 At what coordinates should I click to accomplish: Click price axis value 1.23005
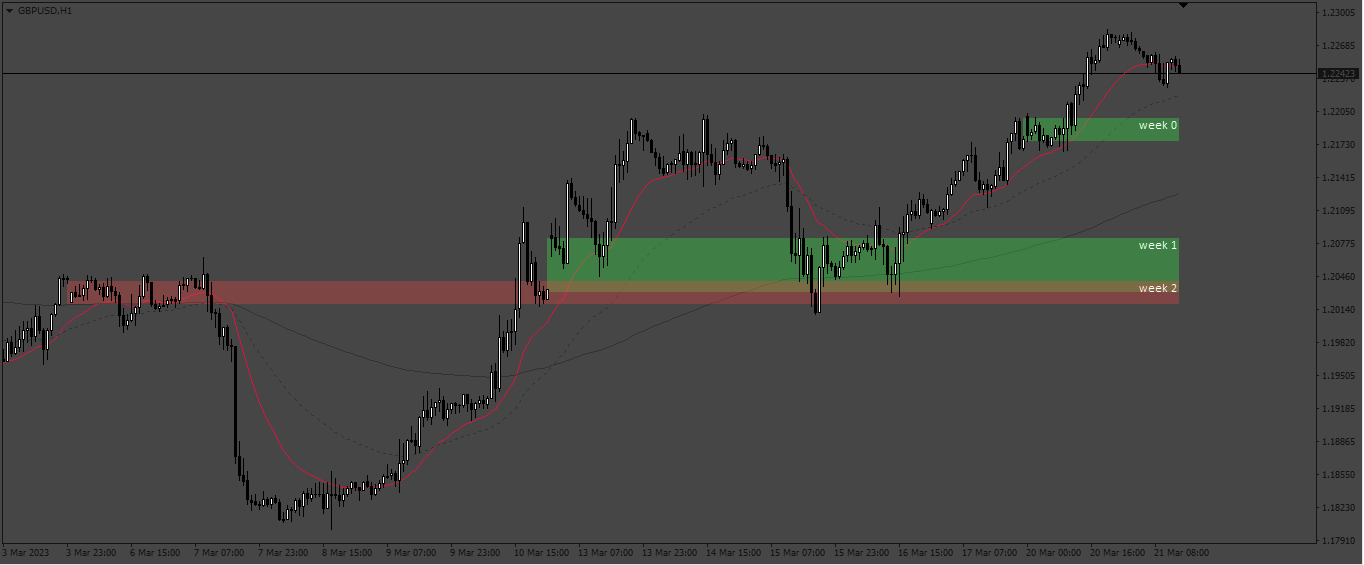click(1338, 12)
